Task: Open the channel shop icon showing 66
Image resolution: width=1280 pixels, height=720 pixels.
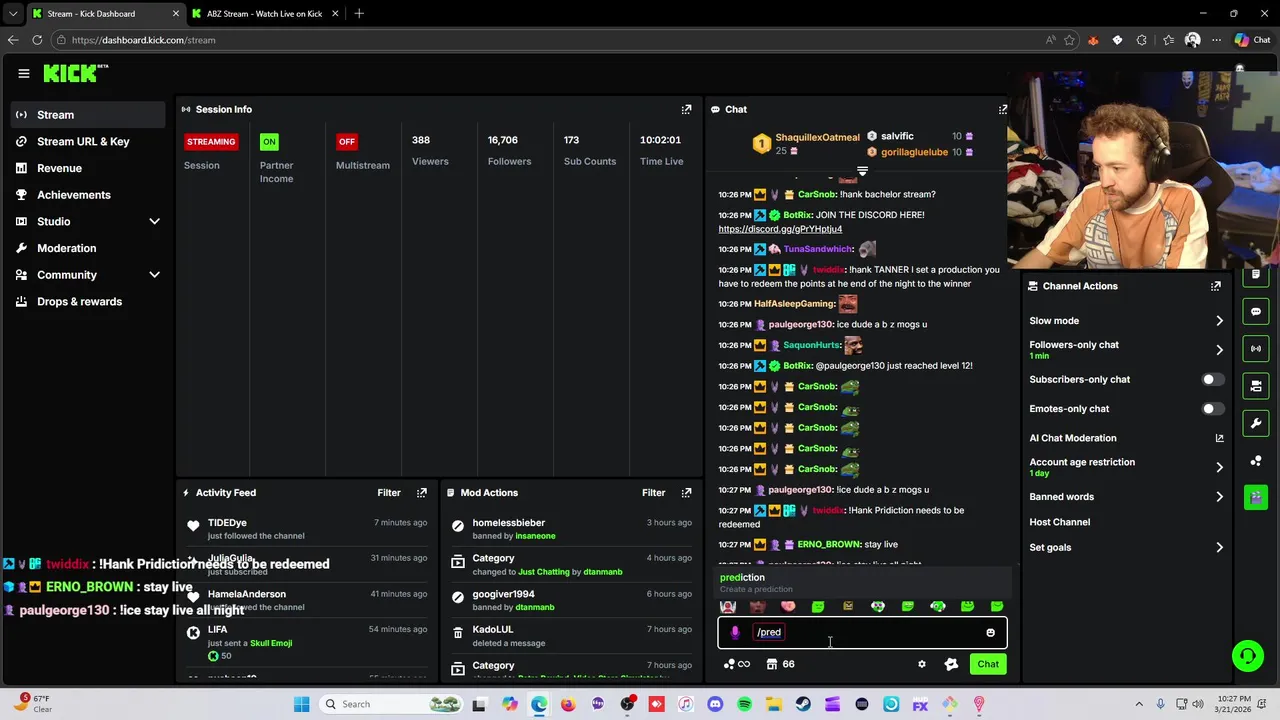Action: click(780, 664)
